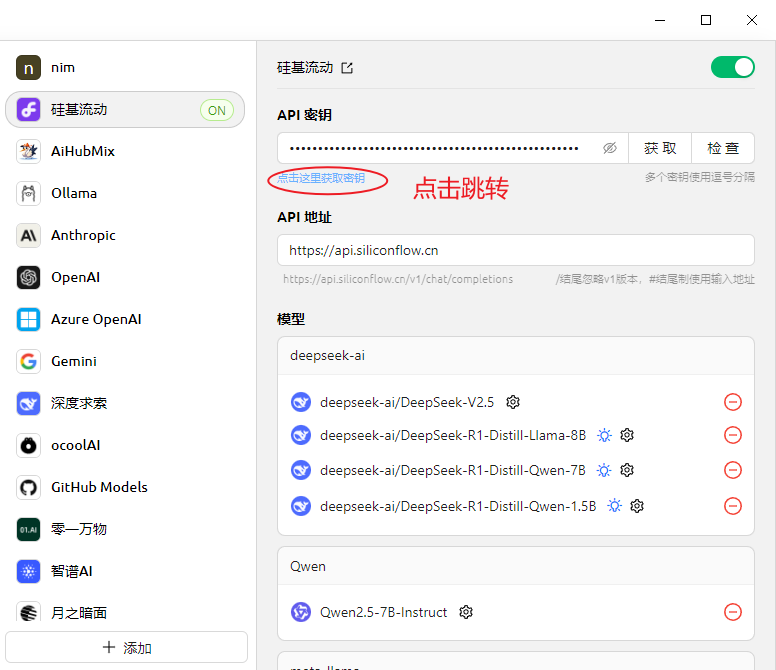
Task: Open settings gear for DeepSeek-R1-Distill-Qwen-7B
Action: [x=627, y=470]
